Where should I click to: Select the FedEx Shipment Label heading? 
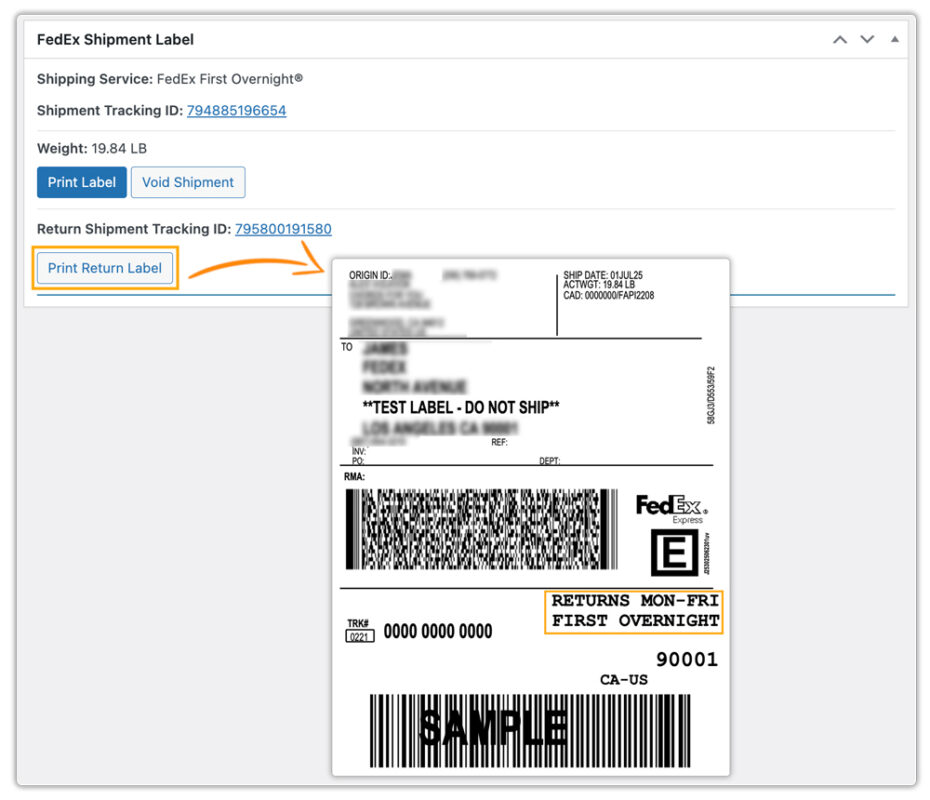click(115, 40)
